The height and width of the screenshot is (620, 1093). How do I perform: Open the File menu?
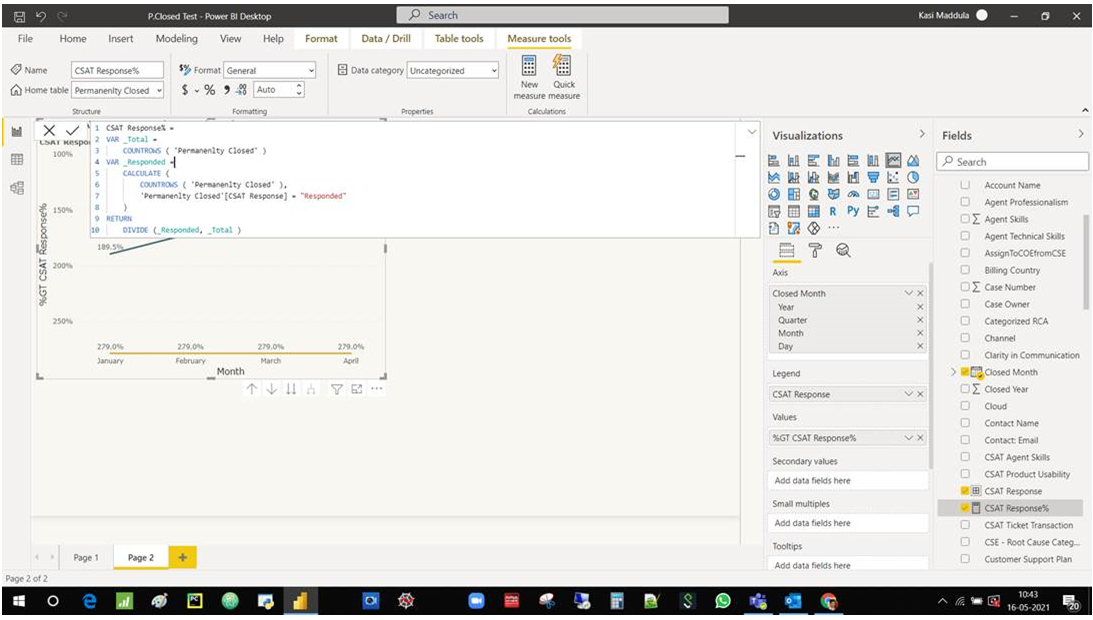point(25,39)
